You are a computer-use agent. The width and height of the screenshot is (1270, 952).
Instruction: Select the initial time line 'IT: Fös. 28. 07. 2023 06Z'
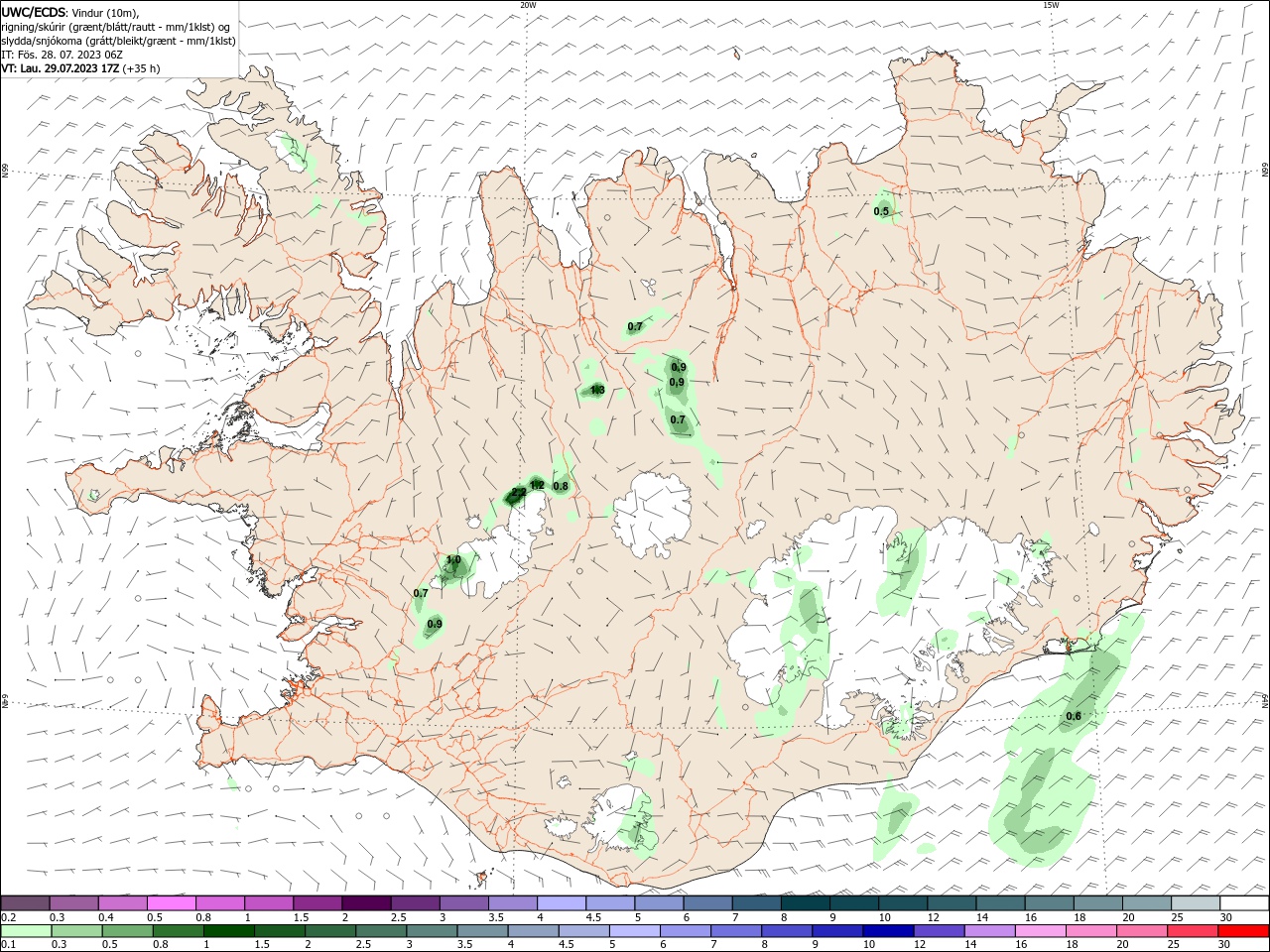pyautogui.click(x=61, y=55)
